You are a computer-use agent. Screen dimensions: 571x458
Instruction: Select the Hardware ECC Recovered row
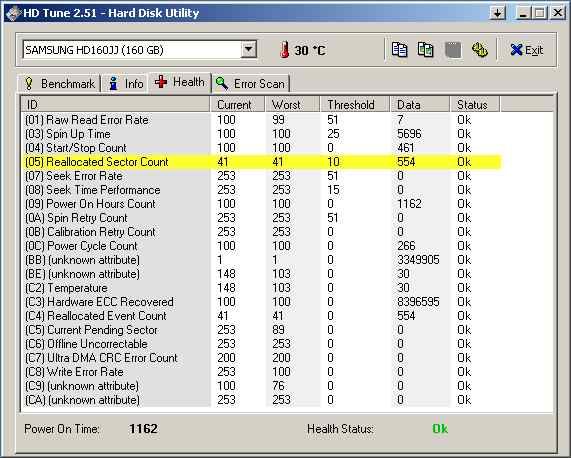click(x=261, y=302)
